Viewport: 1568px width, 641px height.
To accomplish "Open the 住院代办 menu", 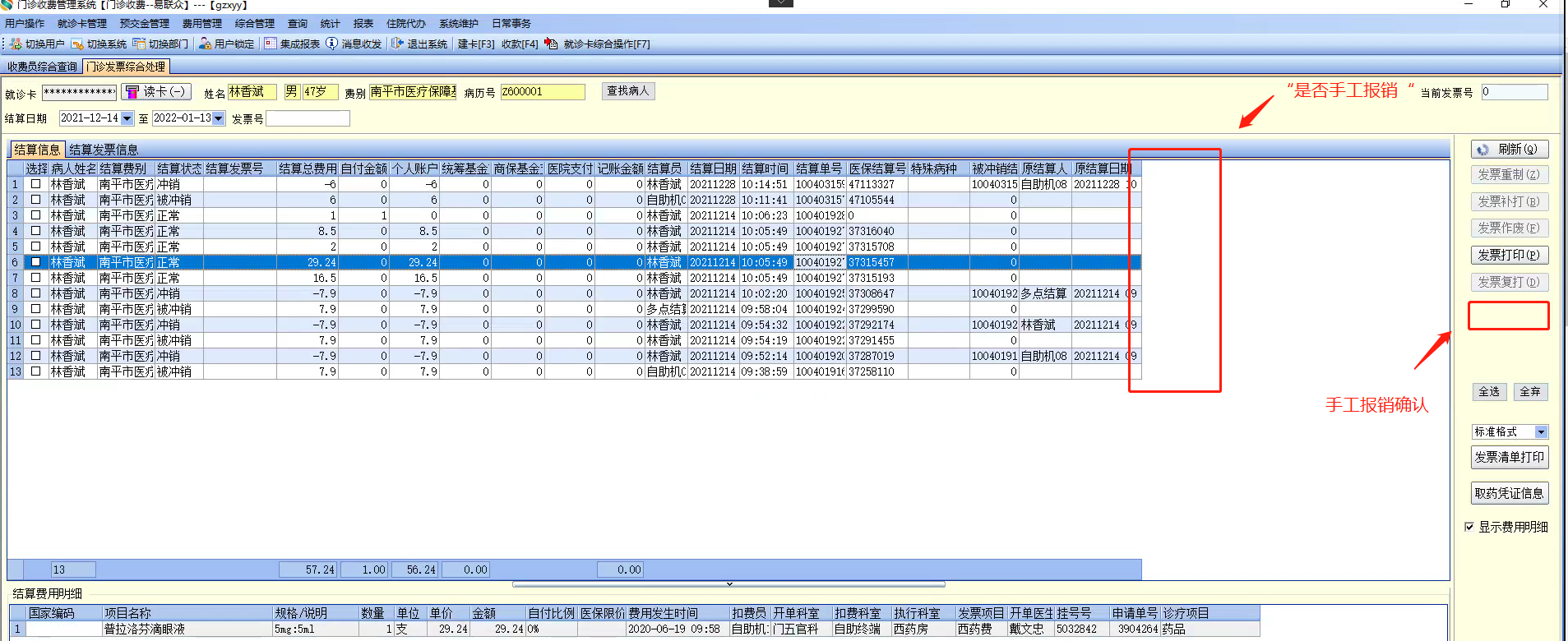I will tap(406, 24).
